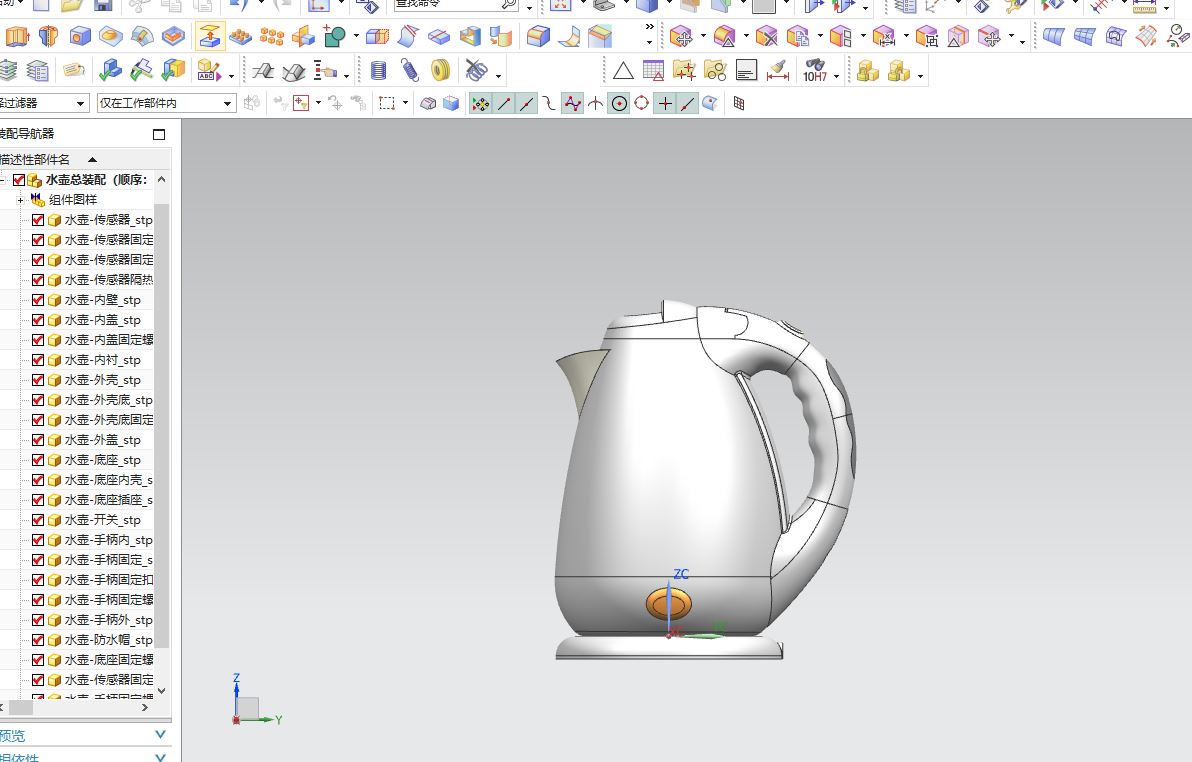Collapse the 预览 panel chevron
Image resolution: width=1192 pixels, height=762 pixels.
point(160,735)
